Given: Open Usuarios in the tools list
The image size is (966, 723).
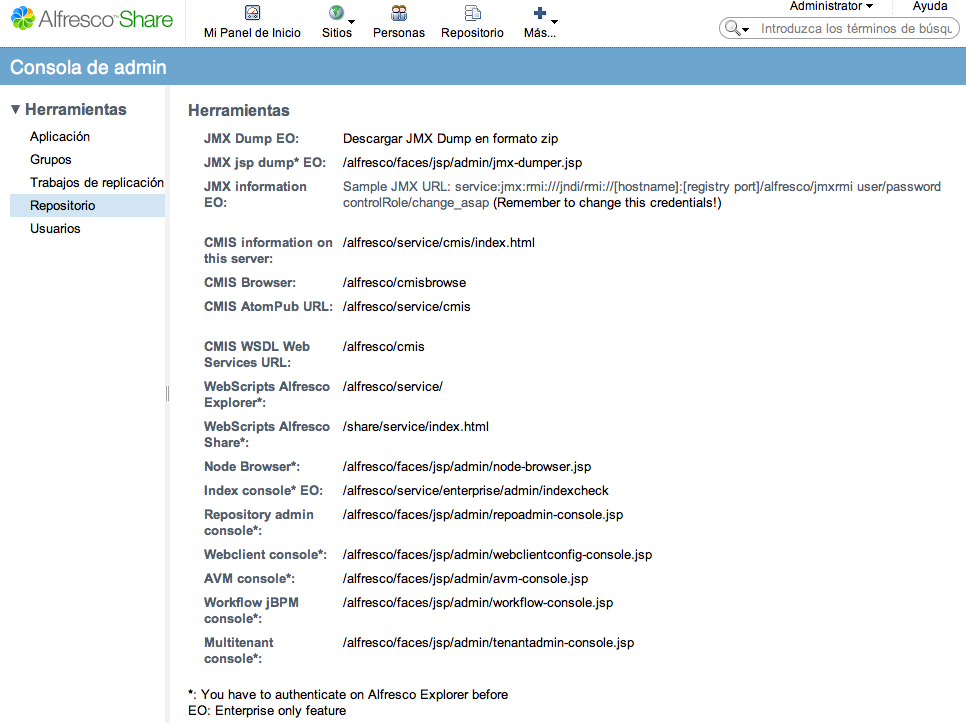Looking at the screenshot, I should tap(55, 228).
